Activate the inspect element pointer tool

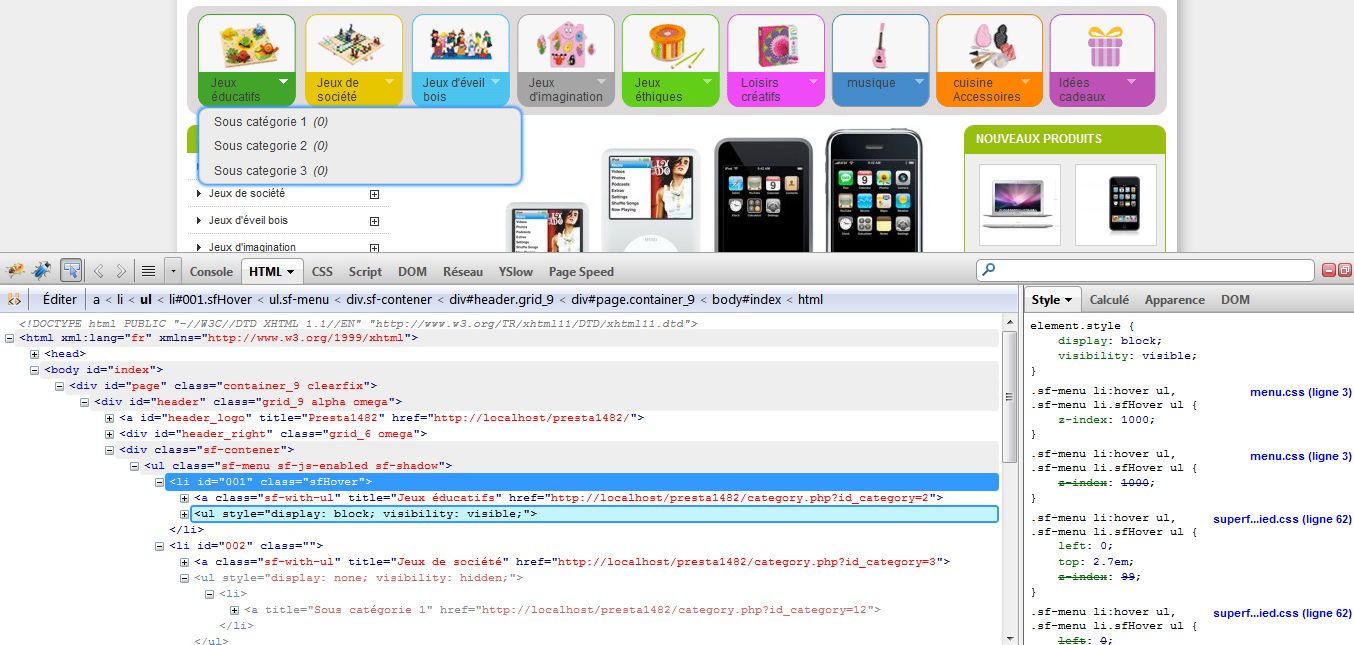coord(71,271)
